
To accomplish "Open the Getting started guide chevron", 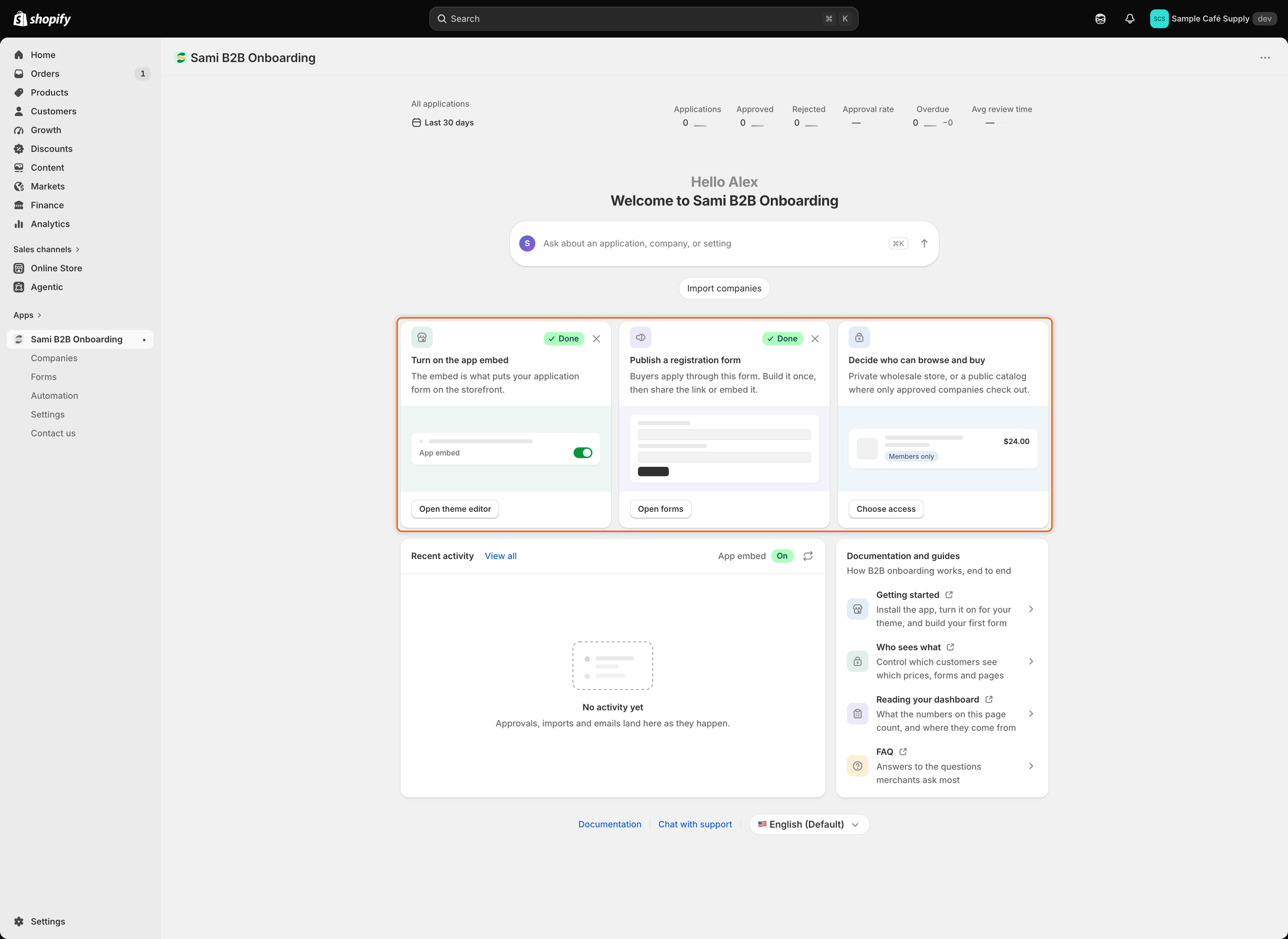I will 1031,610.
